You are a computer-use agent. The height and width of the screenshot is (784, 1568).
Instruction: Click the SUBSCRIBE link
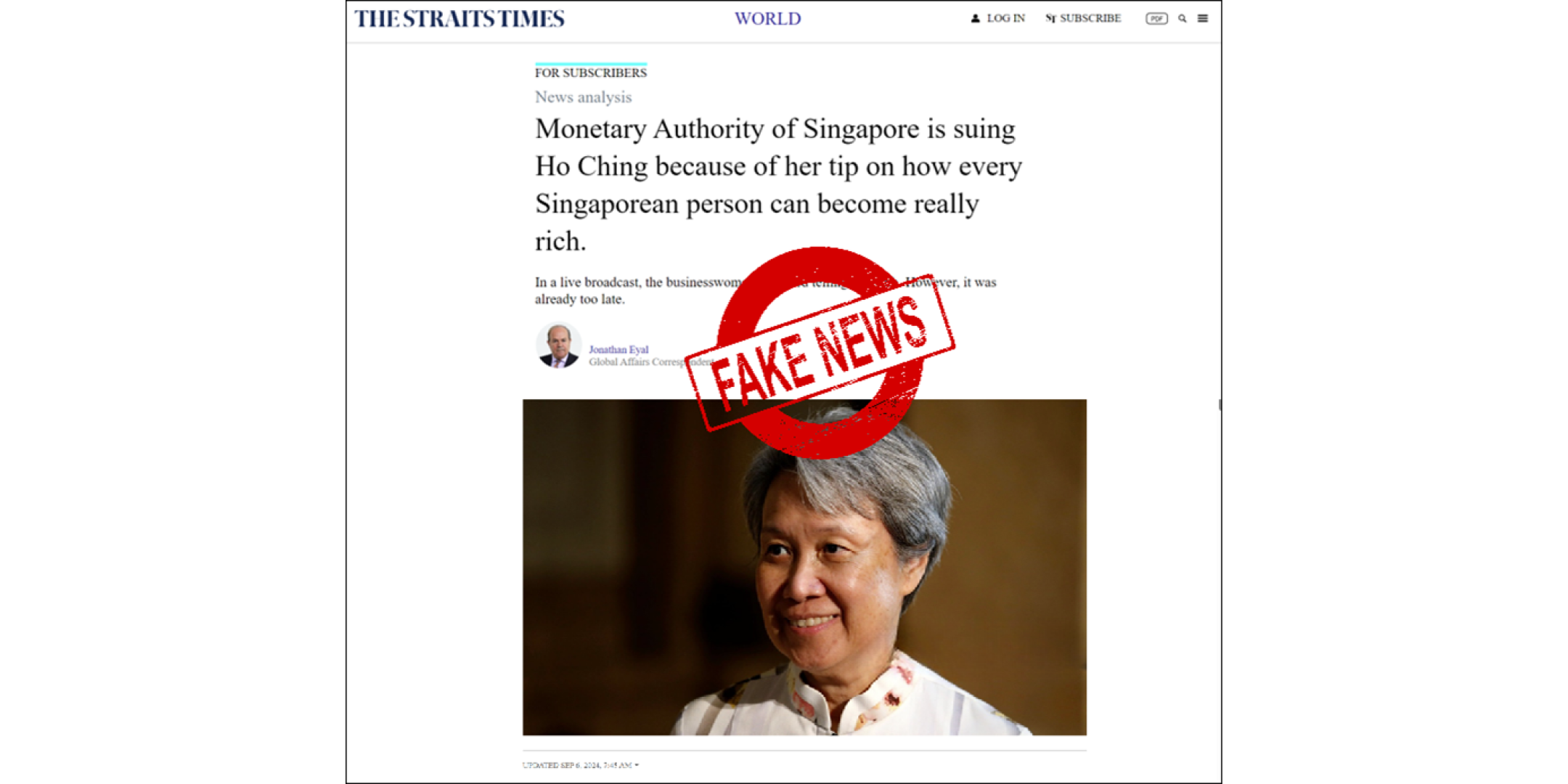[x=1090, y=18]
